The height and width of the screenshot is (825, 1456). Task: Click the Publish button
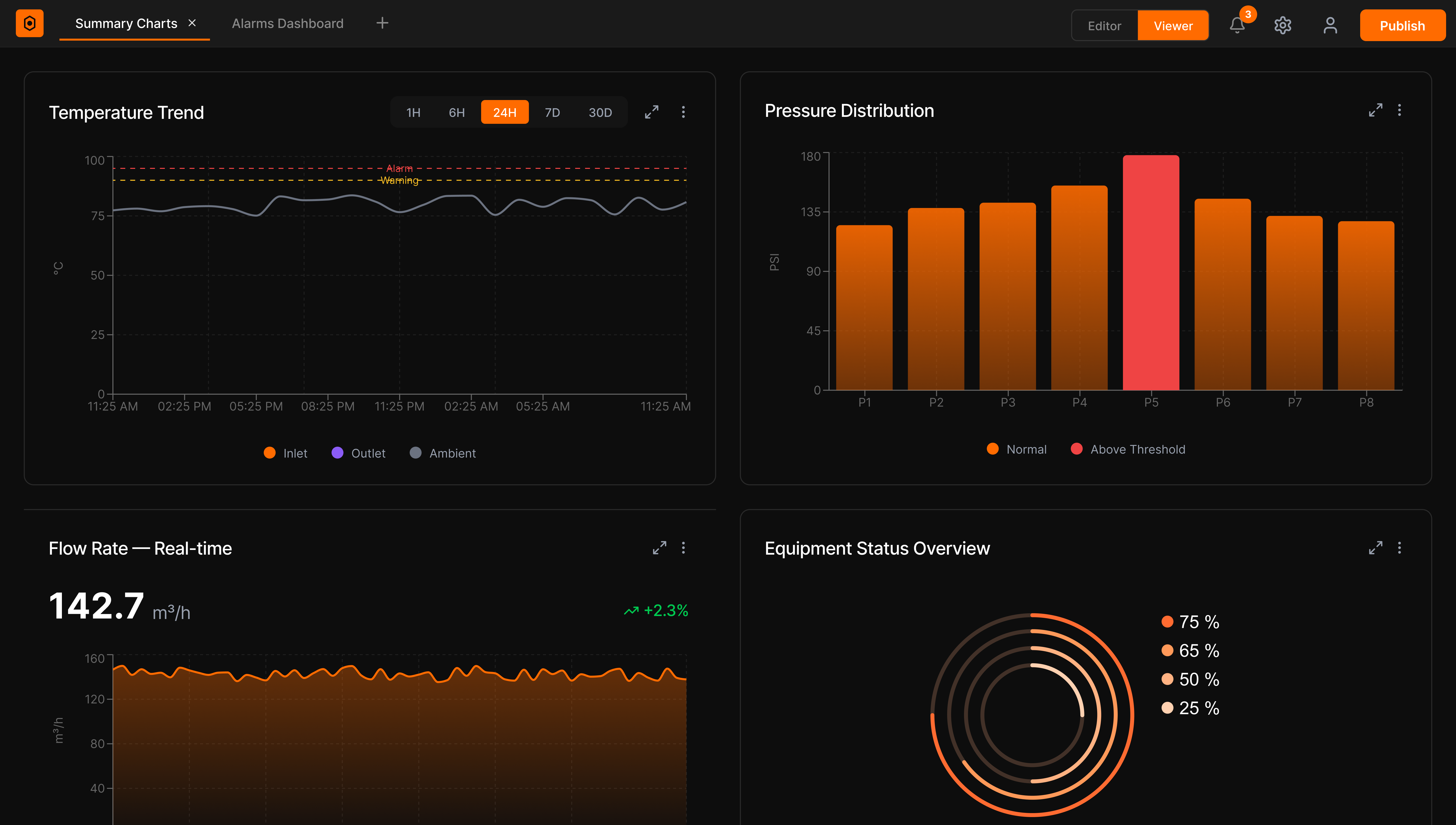click(x=1402, y=26)
